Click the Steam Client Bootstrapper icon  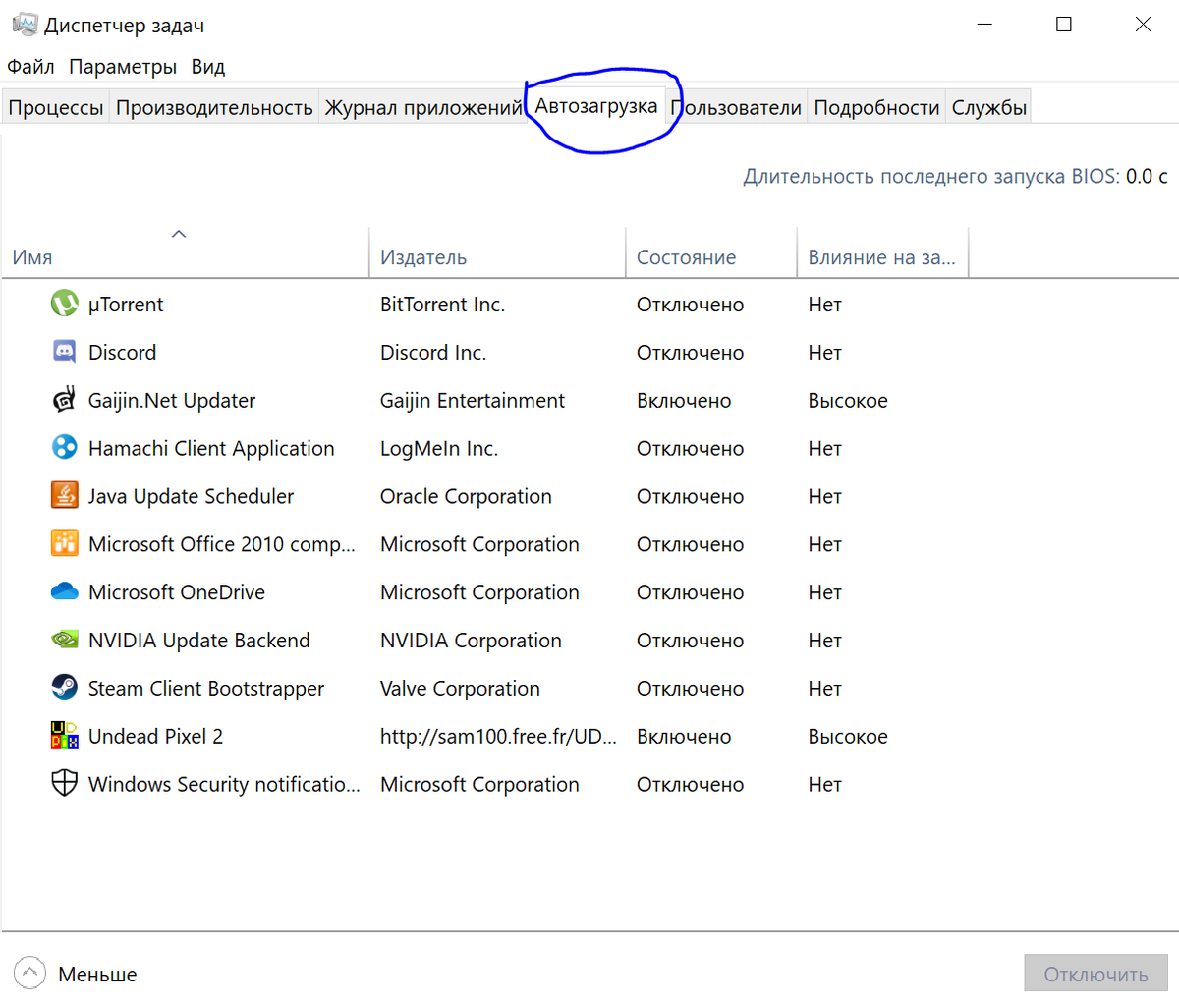click(x=64, y=688)
